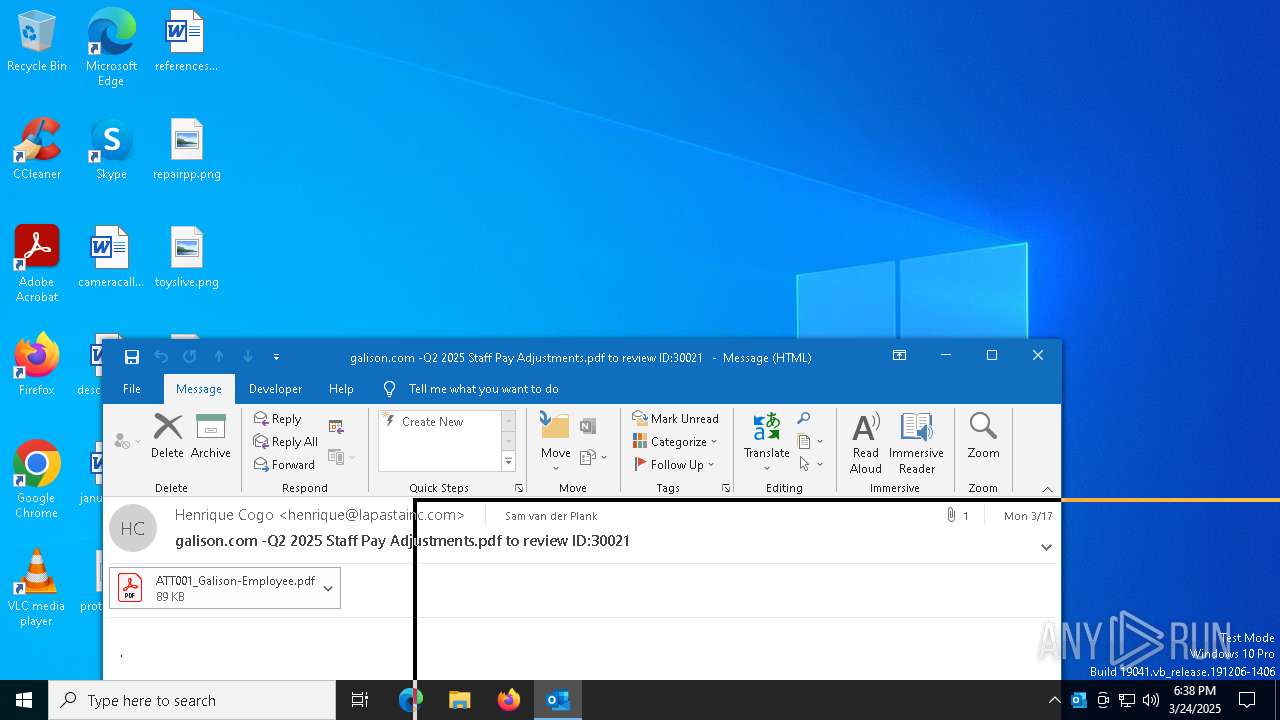This screenshot has height=720, width=1280.
Task: Open the Help tab
Action: [x=341, y=389]
